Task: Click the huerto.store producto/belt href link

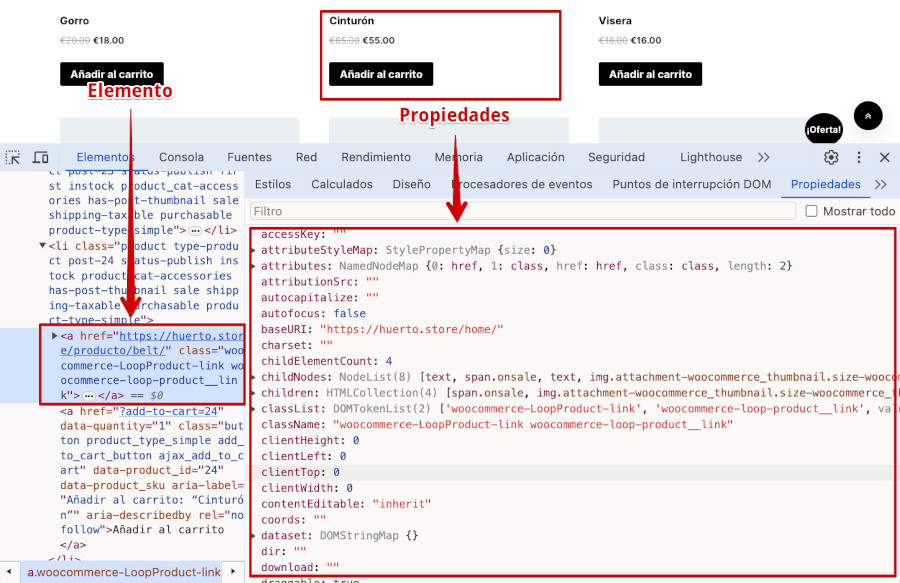Action: (152, 343)
